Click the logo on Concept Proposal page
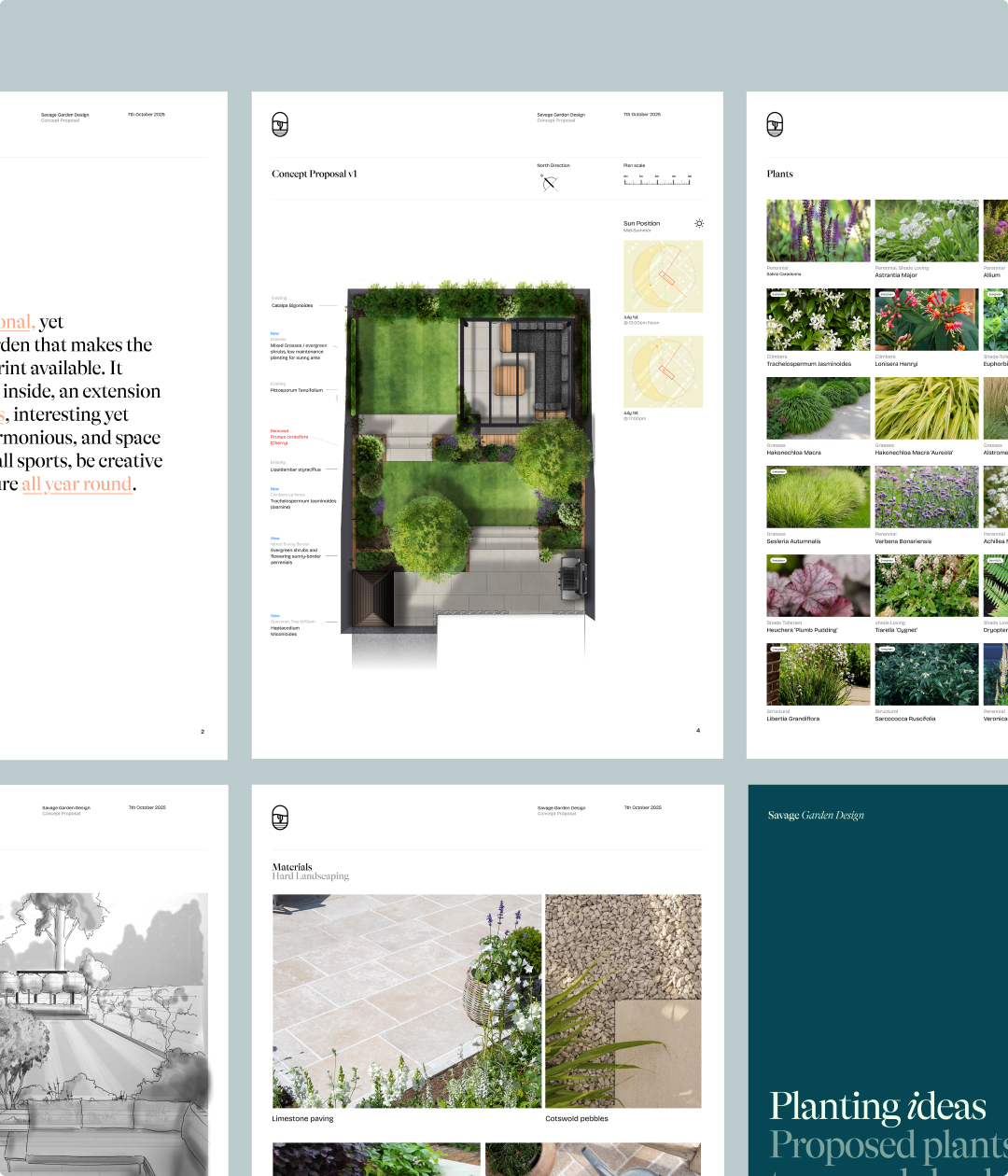Image resolution: width=1008 pixels, height=1176 pixels. pos(279,123)
